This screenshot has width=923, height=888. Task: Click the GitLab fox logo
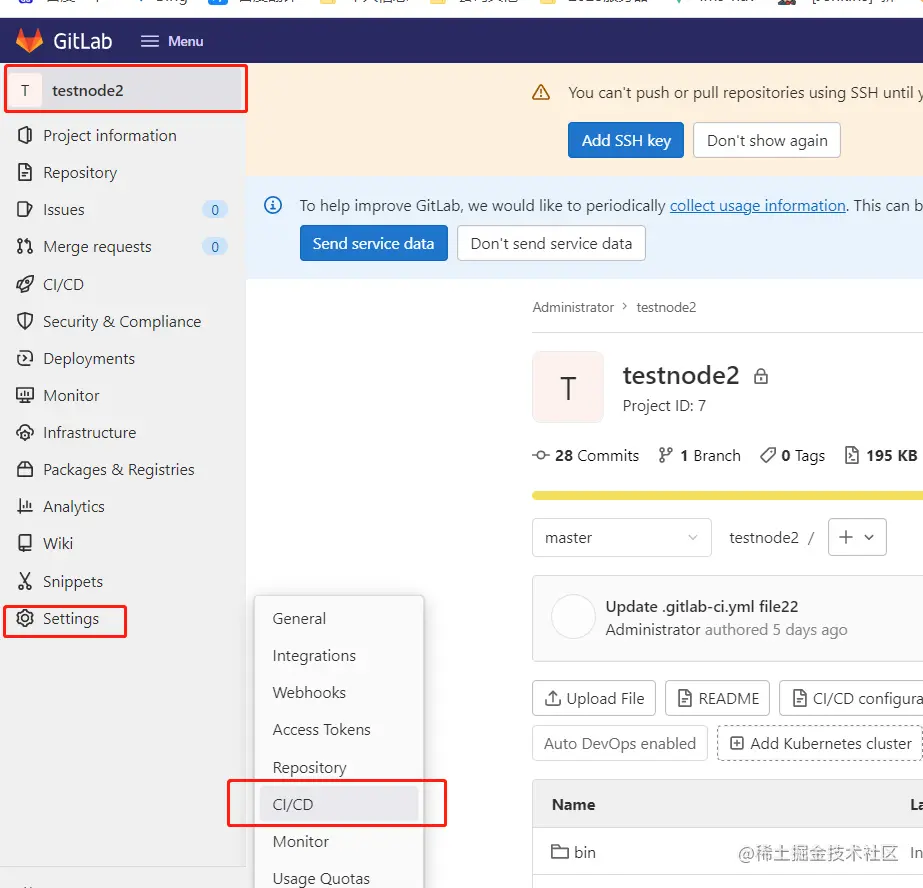coord(29,41)
